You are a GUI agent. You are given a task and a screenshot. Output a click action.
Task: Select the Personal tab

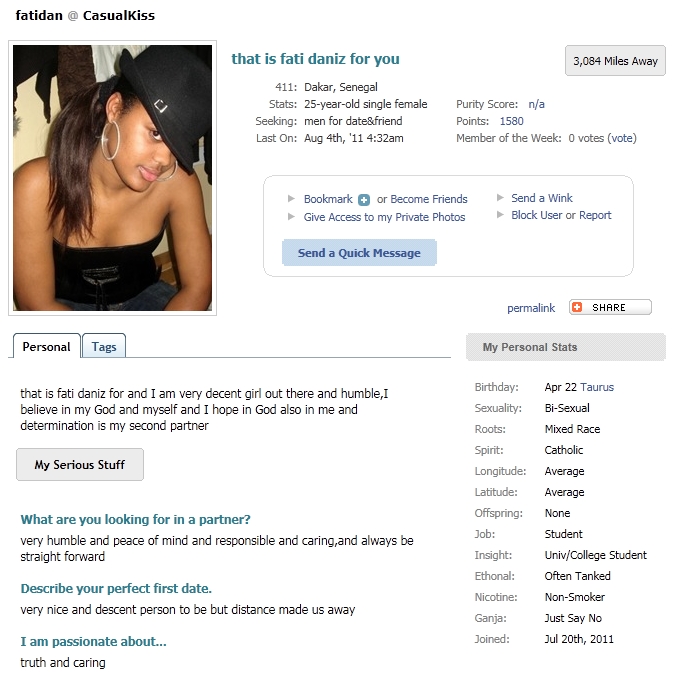point(46,346)
